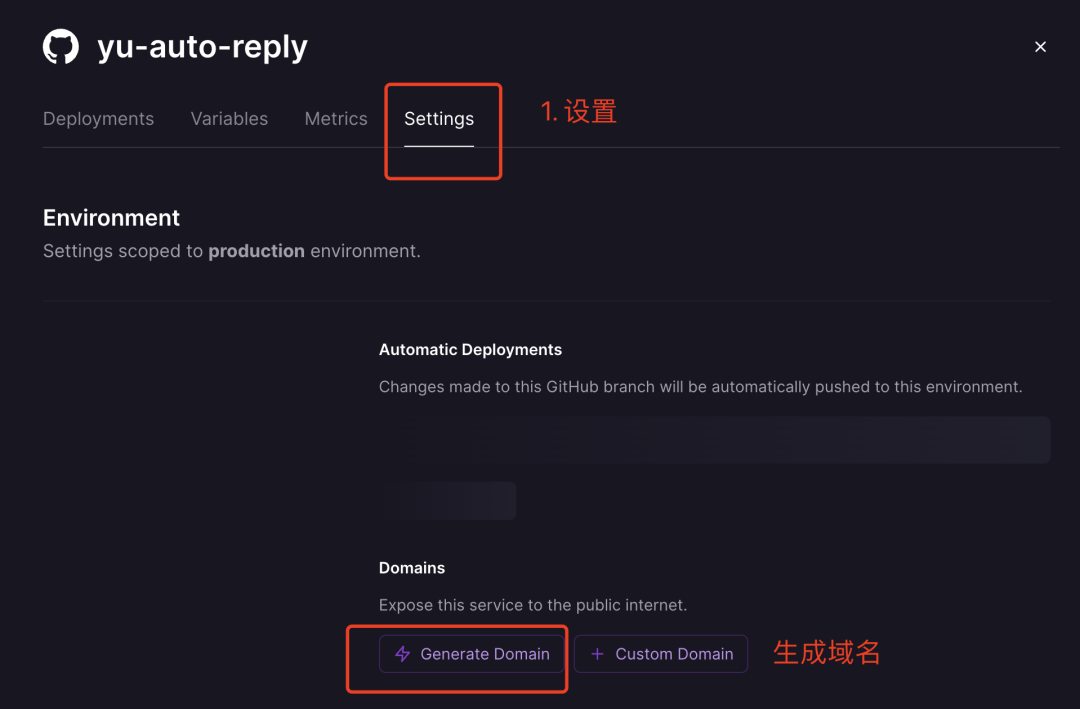Click the bold "production" environment text
1080x709 pixels.
[256, 251]
